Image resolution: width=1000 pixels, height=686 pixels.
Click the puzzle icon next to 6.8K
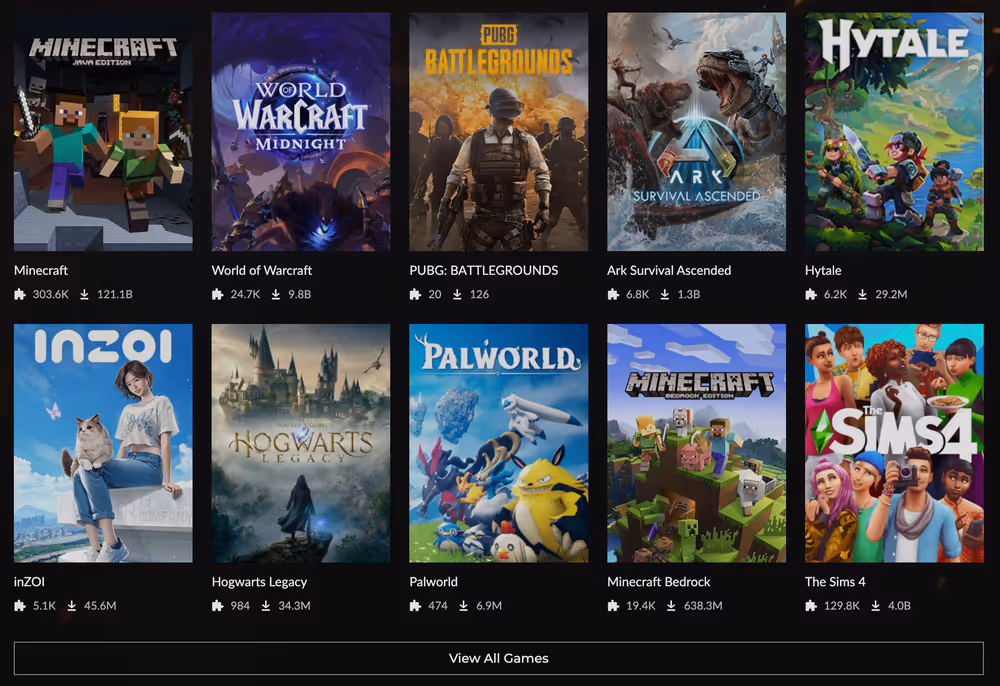point(613,294)
